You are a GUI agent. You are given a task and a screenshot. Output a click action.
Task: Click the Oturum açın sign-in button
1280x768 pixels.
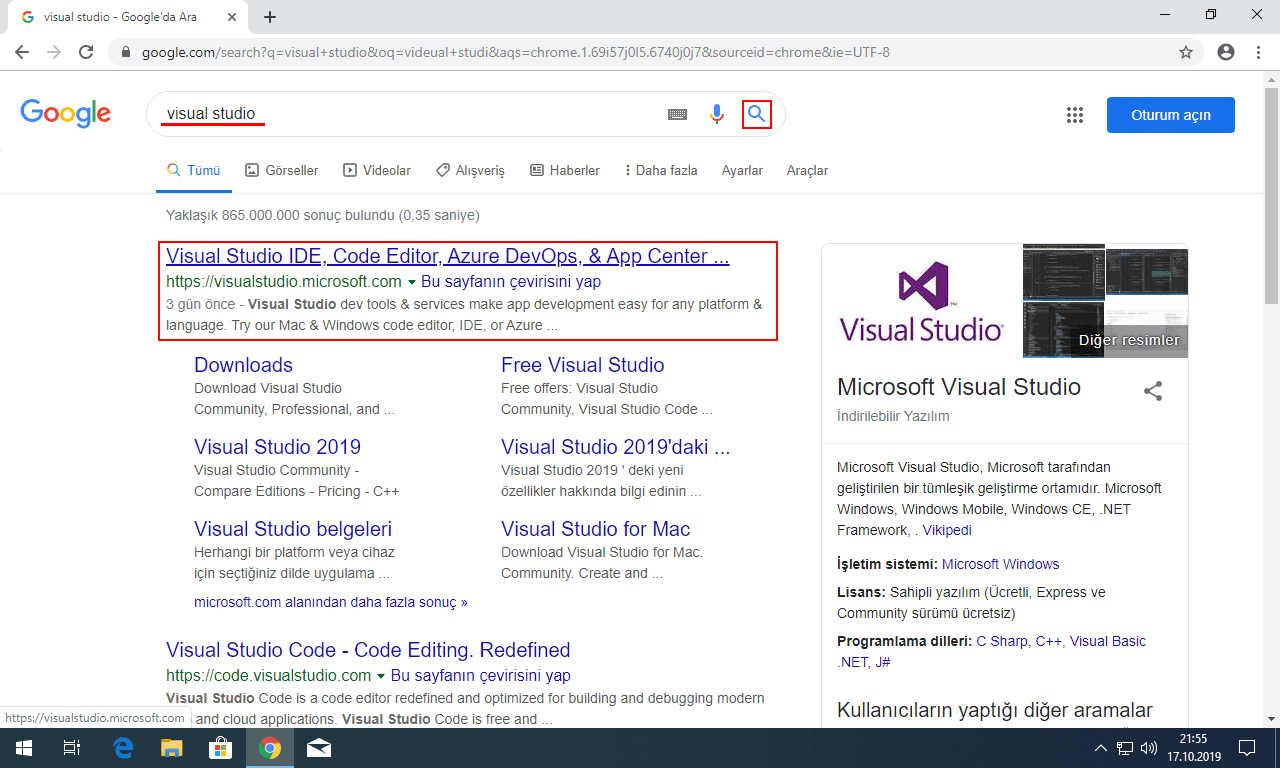[1171, 115]
